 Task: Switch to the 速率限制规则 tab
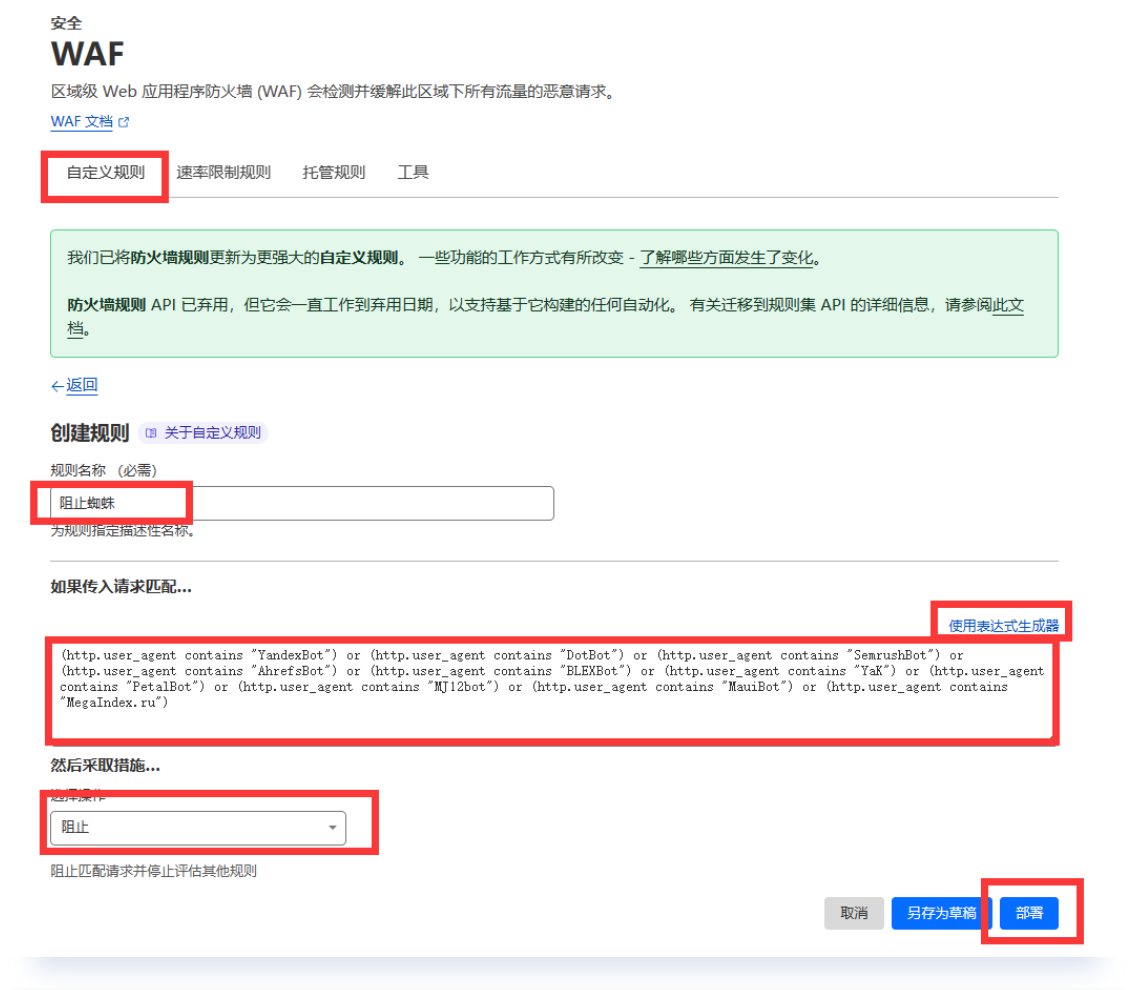pyautogui.click(x=223, y=172)
